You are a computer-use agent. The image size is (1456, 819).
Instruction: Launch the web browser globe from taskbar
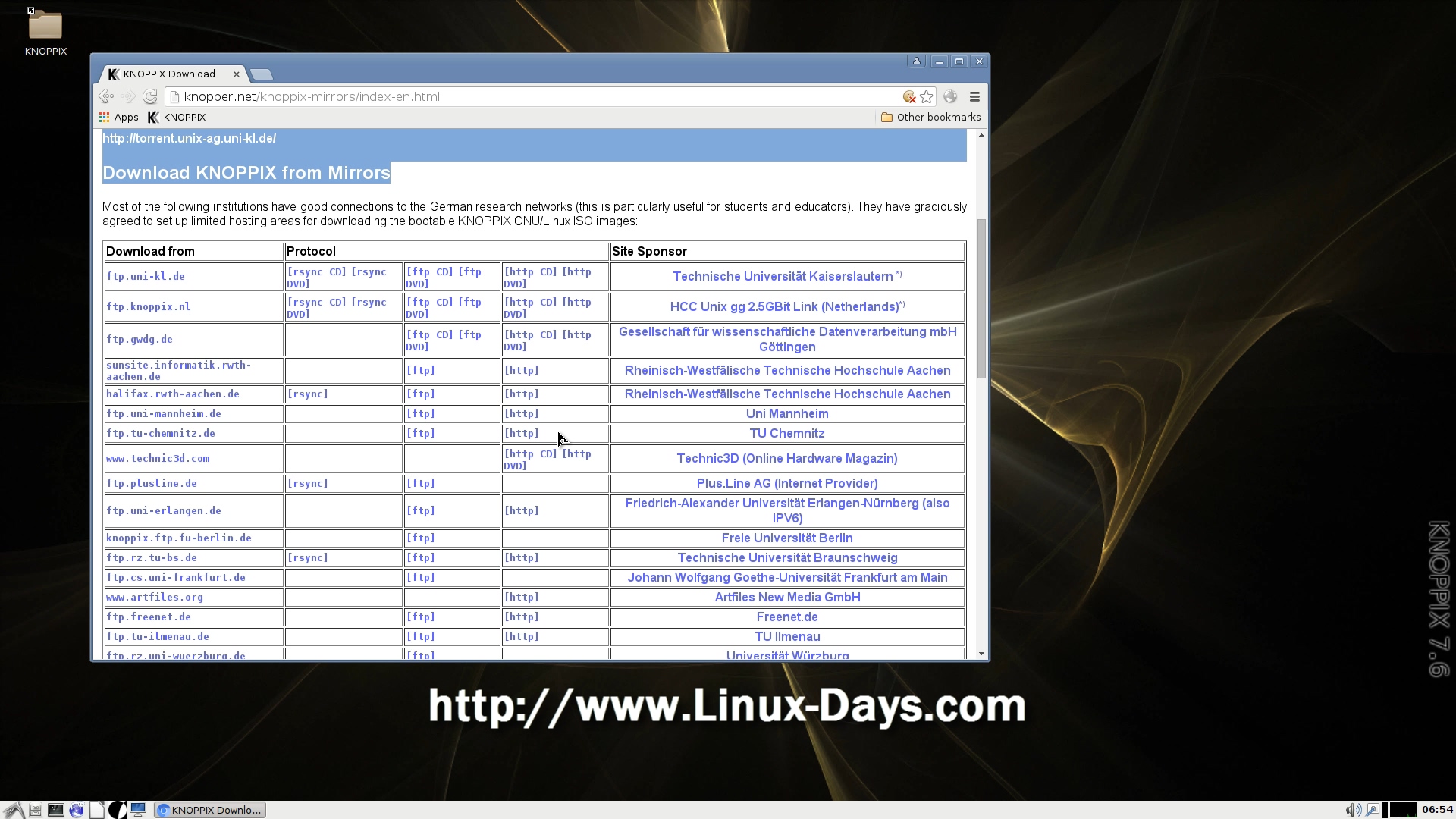tap(77, 810)
